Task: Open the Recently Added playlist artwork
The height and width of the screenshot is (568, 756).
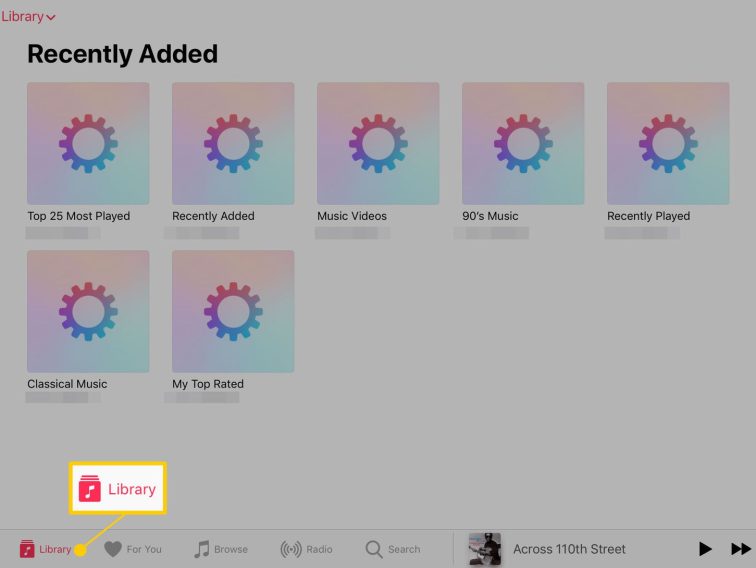Action: pyautogui.click(x=233, y=143)
